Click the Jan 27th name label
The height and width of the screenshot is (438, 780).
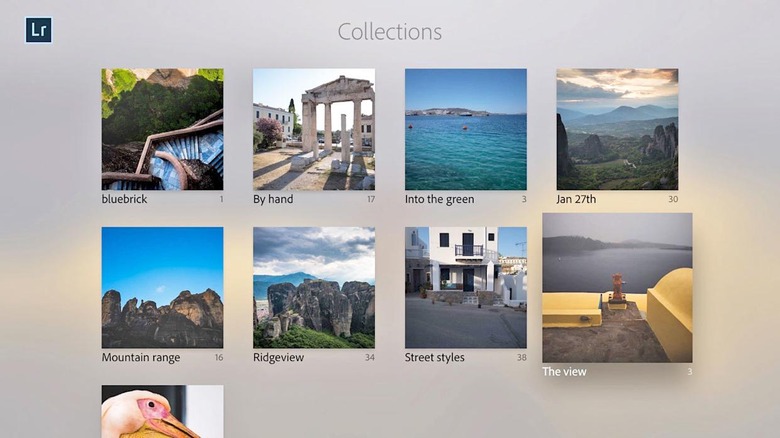[576, 199]
